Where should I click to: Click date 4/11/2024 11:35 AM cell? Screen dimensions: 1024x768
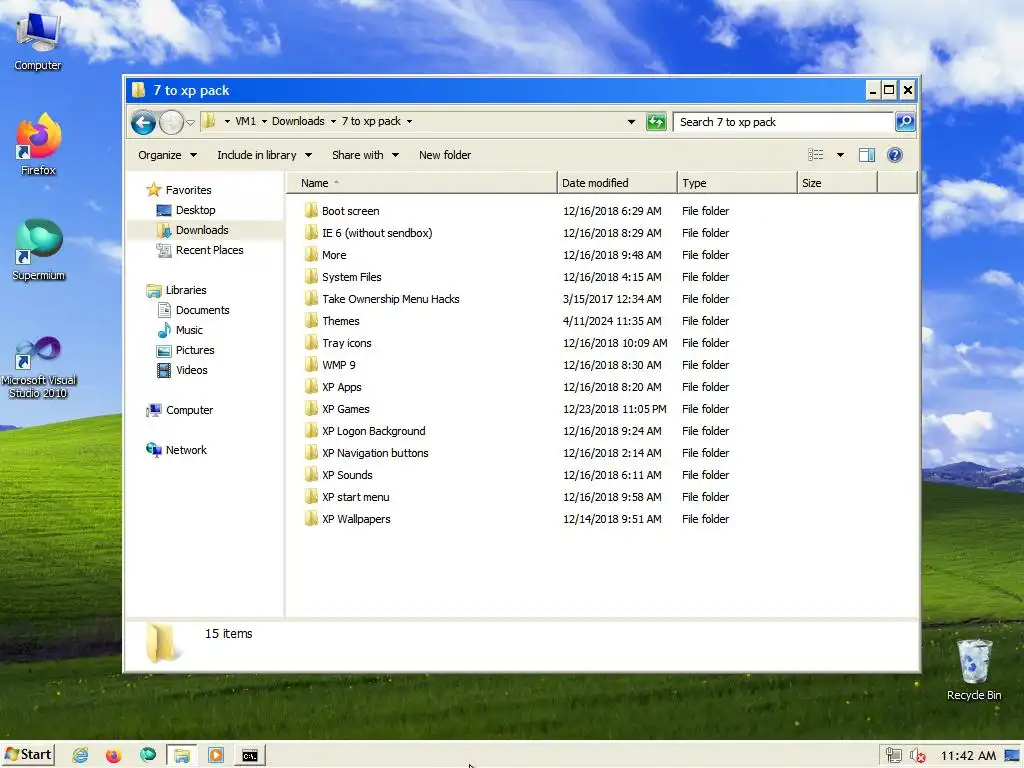click(612, 321)
